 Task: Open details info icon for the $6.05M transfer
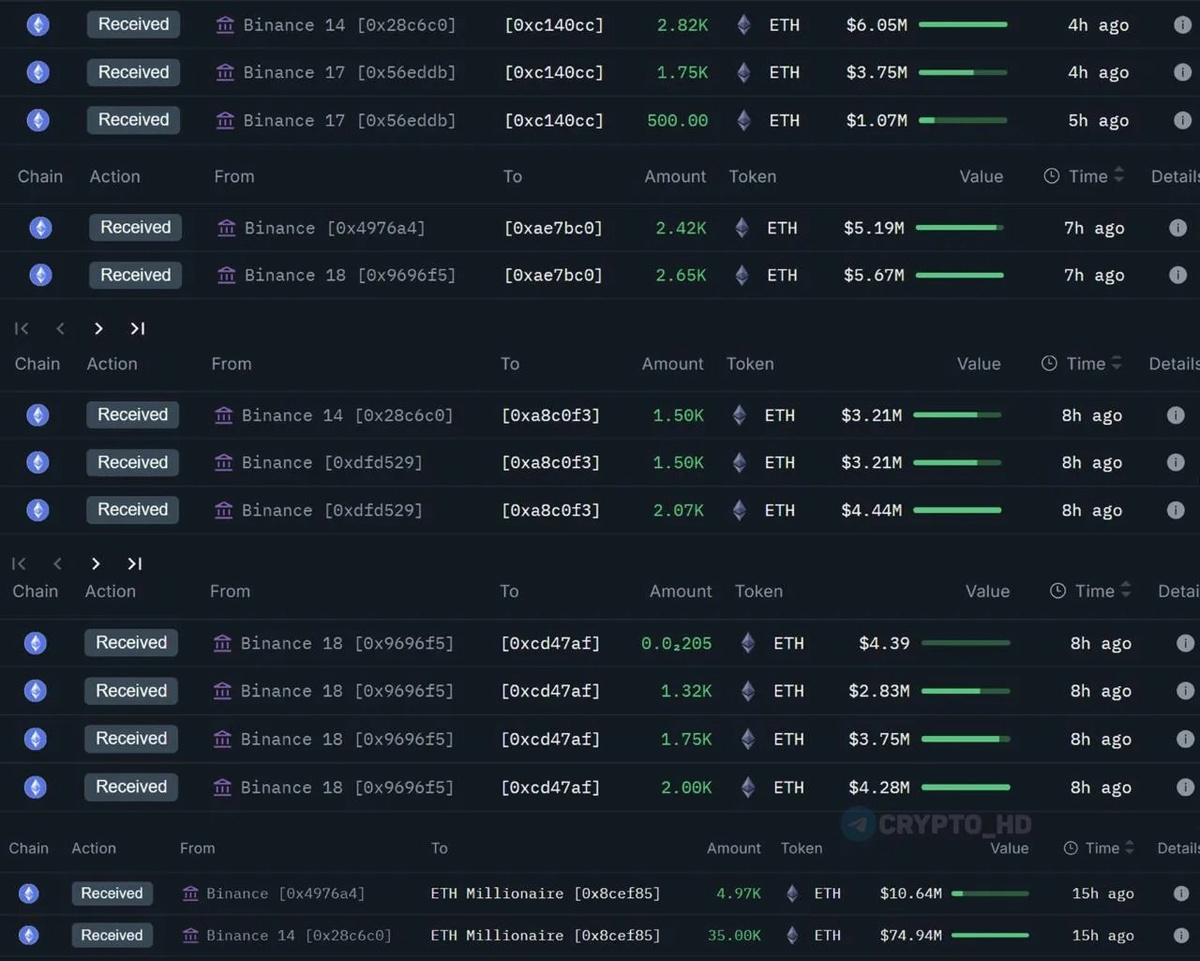tap(1182, 25)
